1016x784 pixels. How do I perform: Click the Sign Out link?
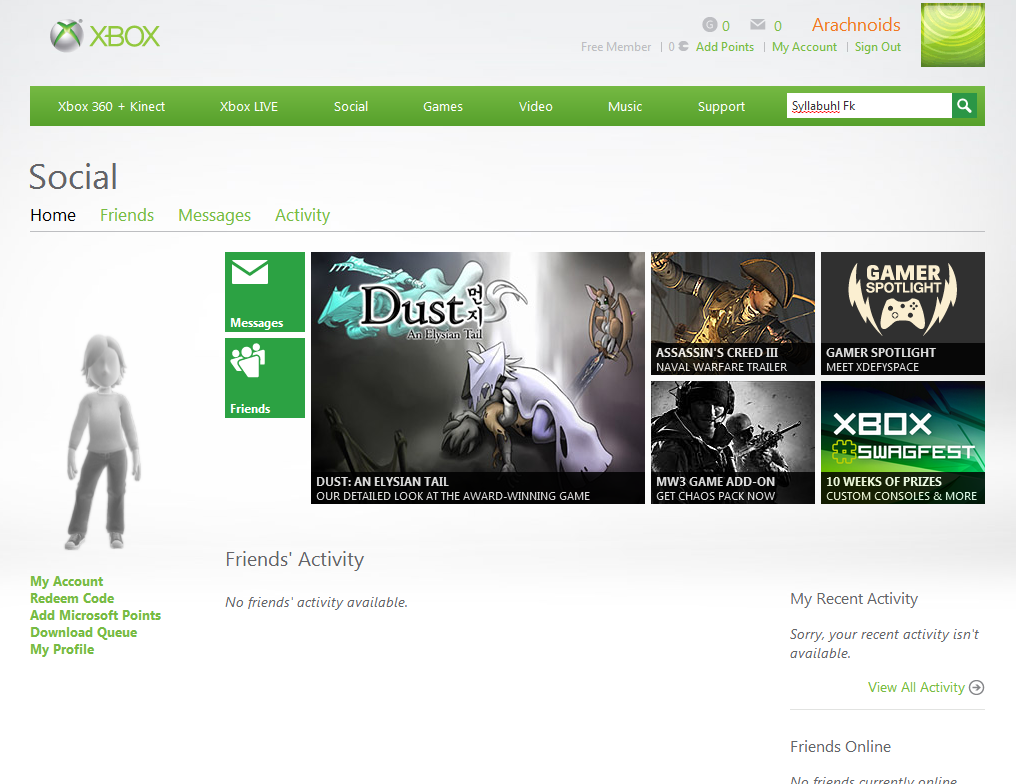coord(877,47)
